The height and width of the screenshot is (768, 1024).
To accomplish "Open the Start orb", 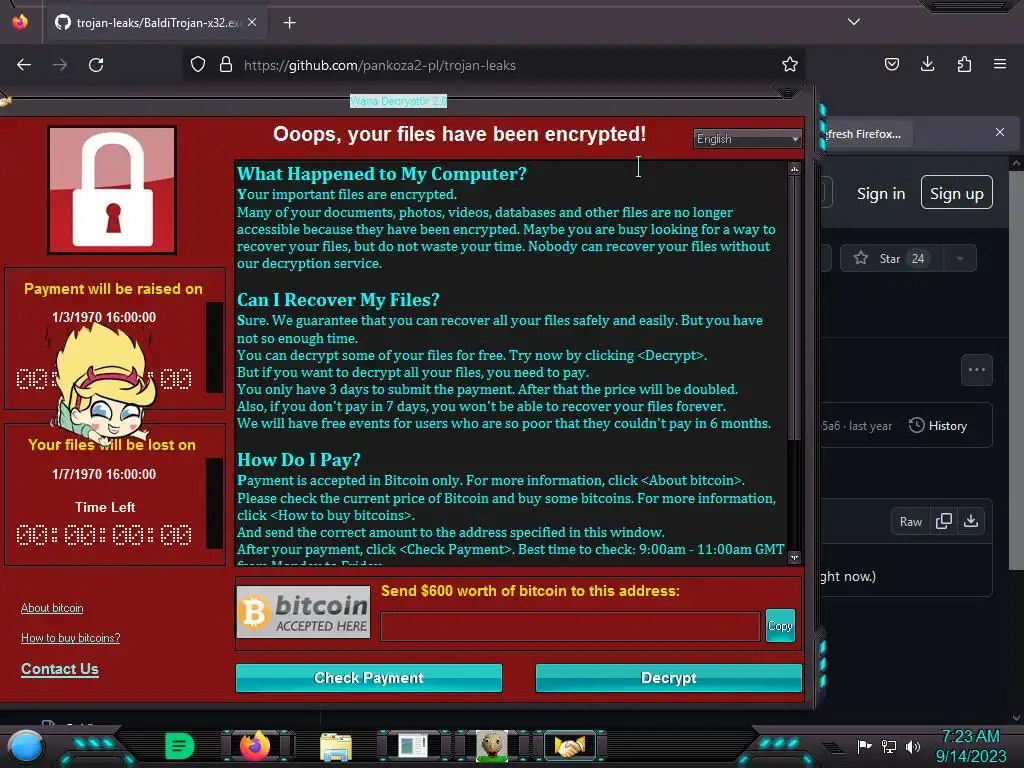I will [x=25, y=746].
